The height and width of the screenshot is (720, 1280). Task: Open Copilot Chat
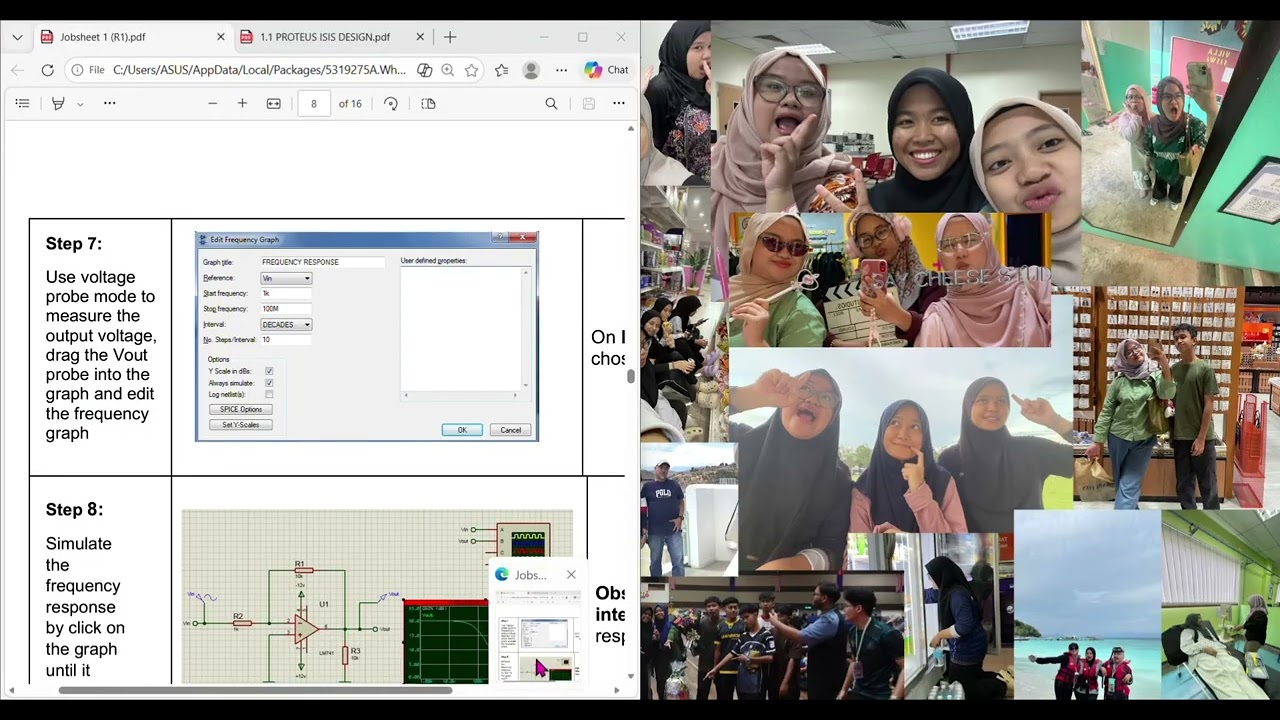tap(607, 70)
